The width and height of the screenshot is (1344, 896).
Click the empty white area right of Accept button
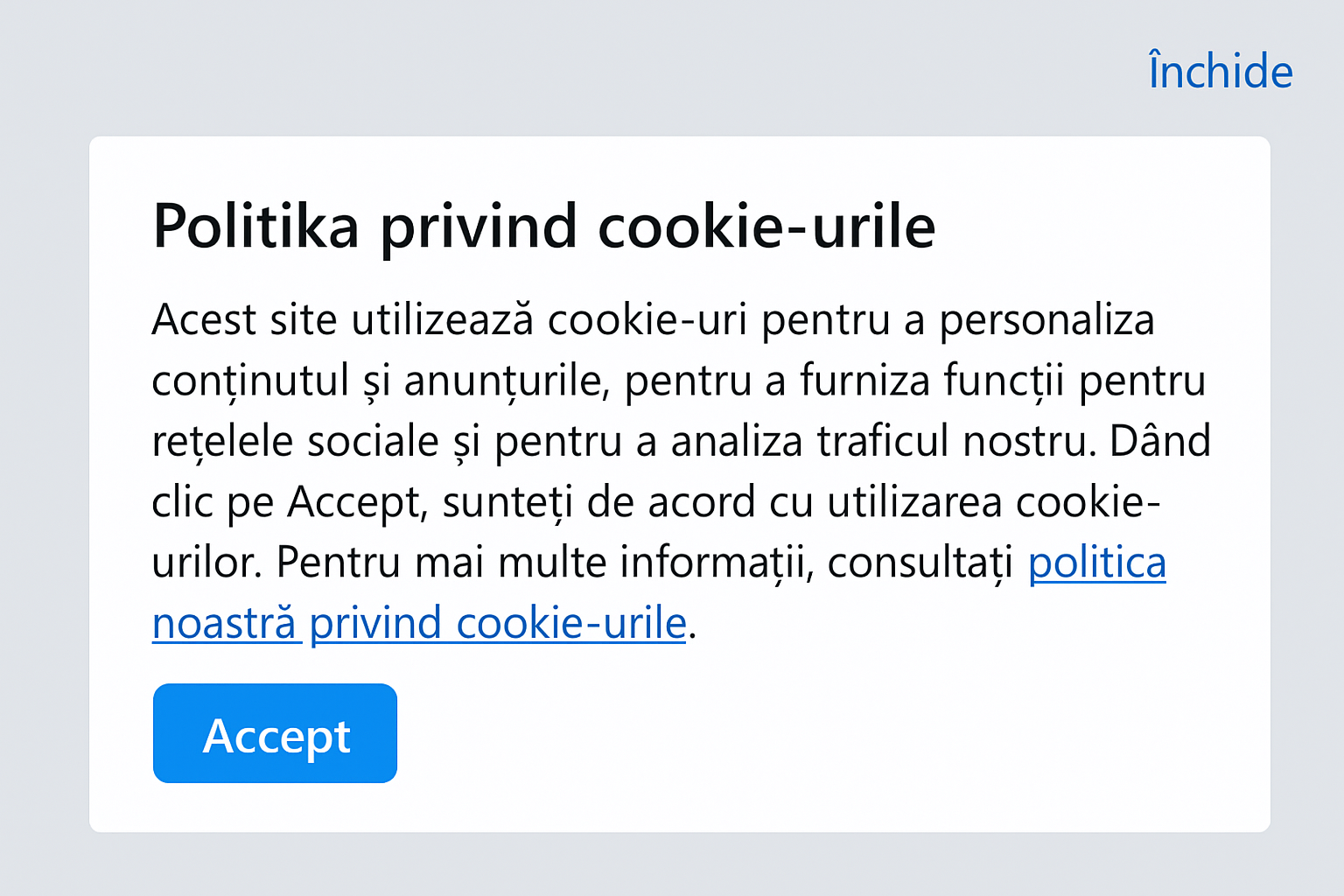coord(787,733)
